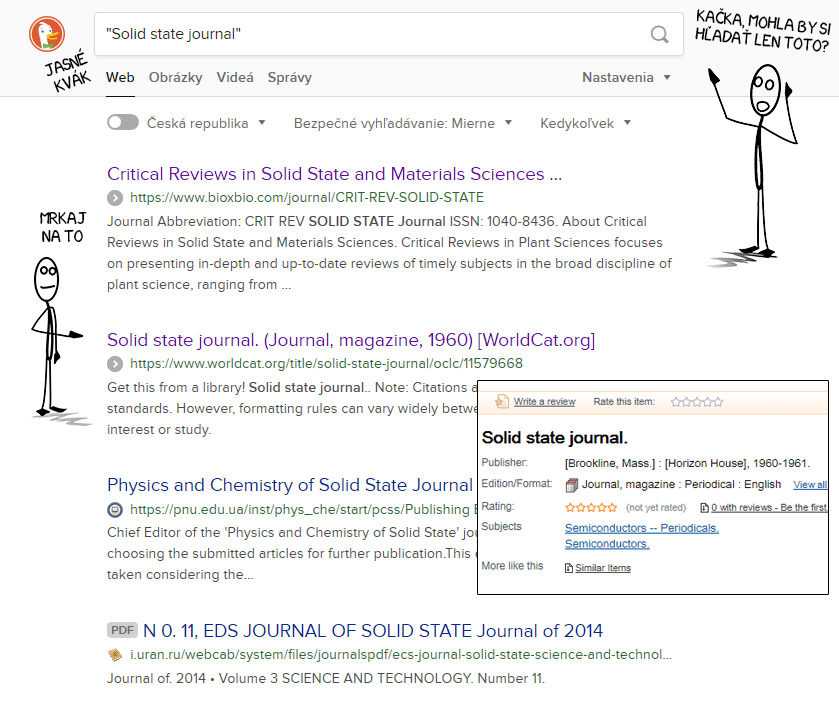The height and width of the screenshot is (706, 839).
Task: Expand the Česká republika region dropdown
Action: [x=262, y=123]
